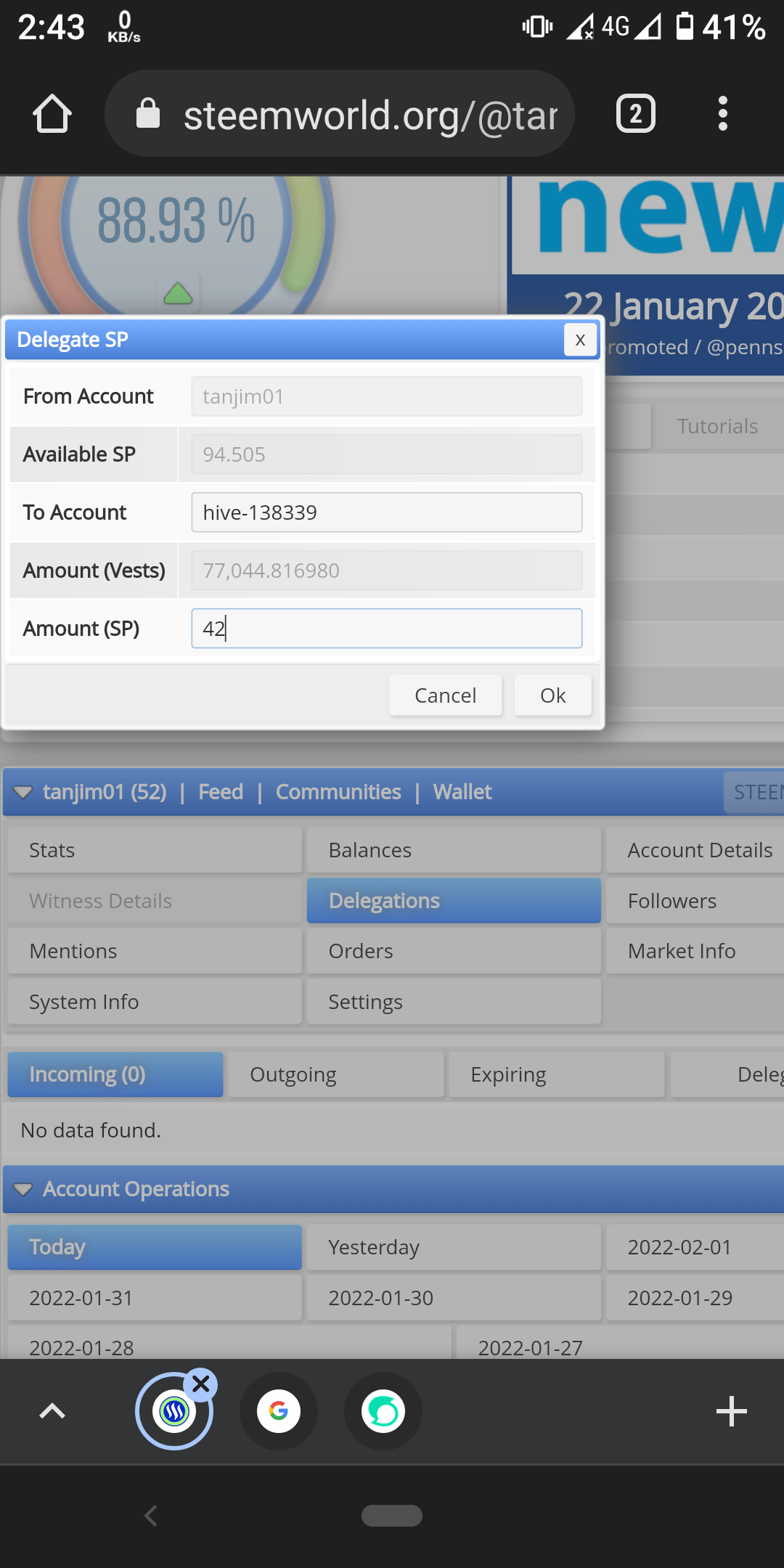The height and width of the screenshot is (1568, 784).
Task: Show operations for 2022-01-30
Action: pyautogui.click(x=454, y=1298)
